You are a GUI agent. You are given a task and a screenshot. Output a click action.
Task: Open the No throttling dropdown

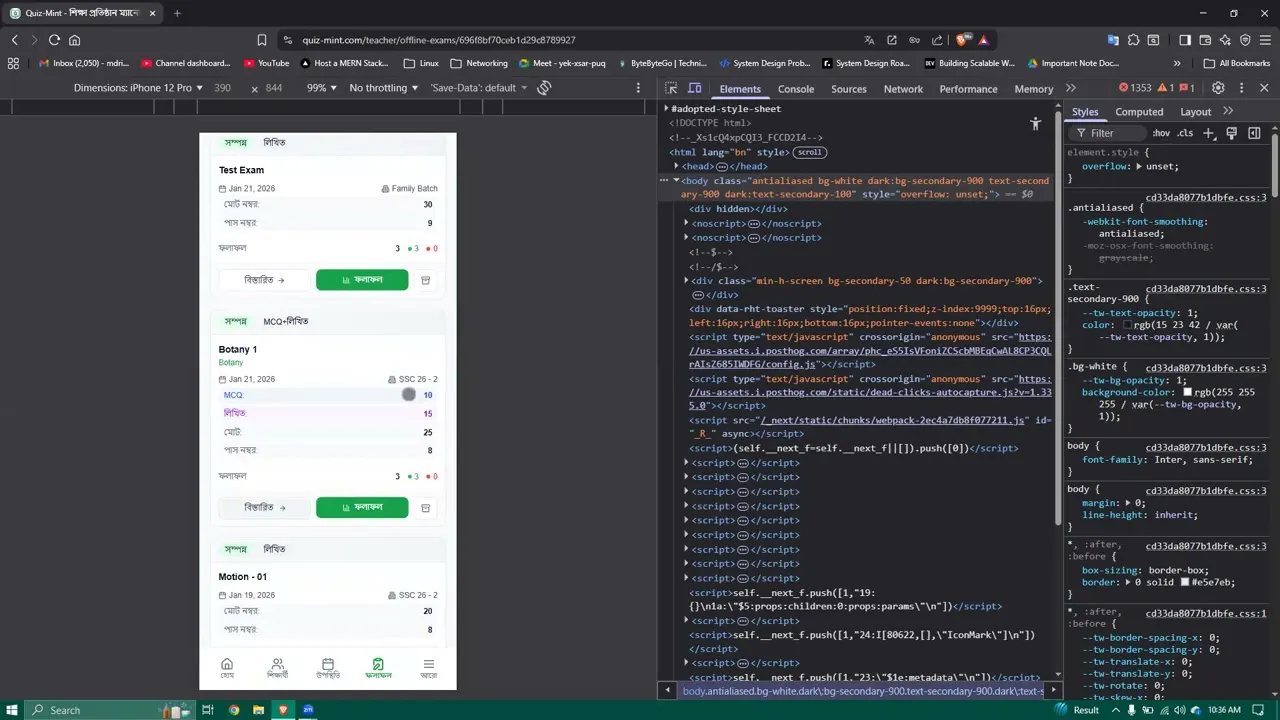coord(384,88)
